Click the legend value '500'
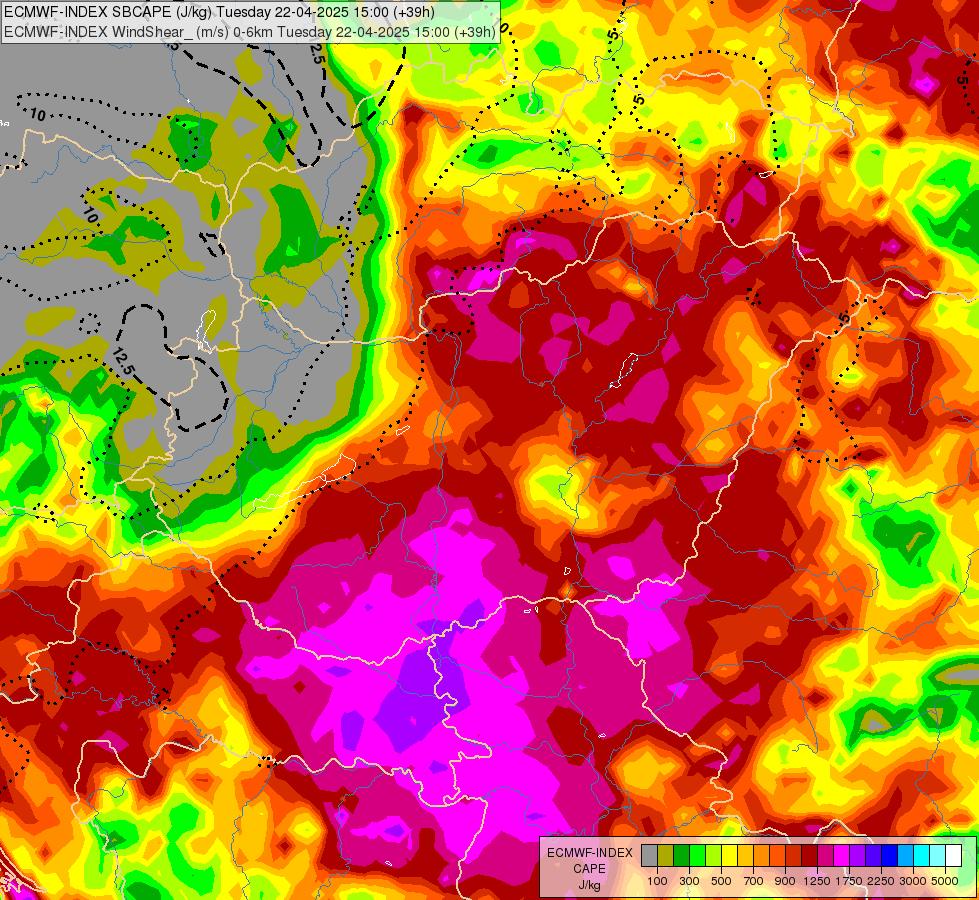Screen dimensions: 979x900 (x=721, y=881)
